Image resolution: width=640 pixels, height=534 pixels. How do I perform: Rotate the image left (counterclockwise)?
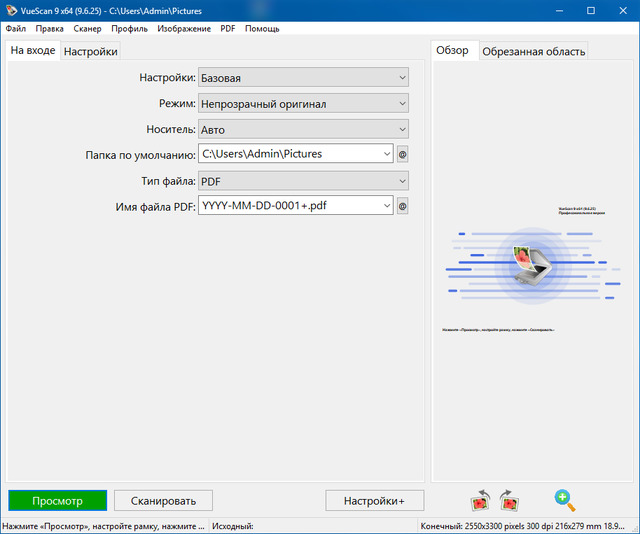point(481,499)
